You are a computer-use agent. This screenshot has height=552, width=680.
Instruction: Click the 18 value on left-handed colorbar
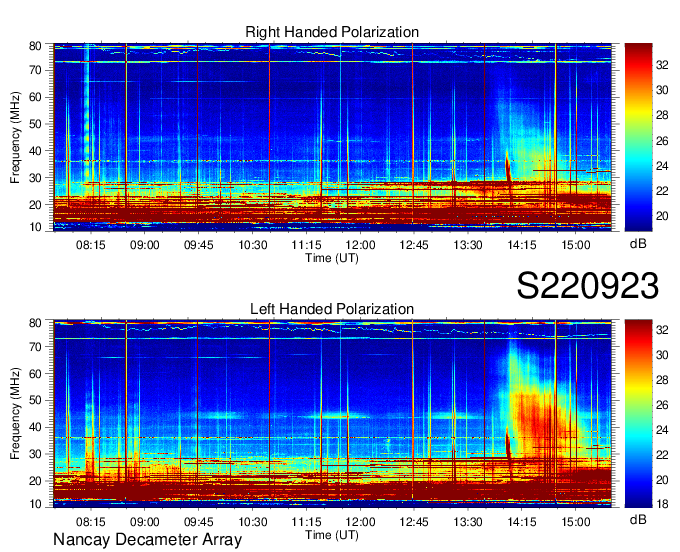click(x=662, y=504)
